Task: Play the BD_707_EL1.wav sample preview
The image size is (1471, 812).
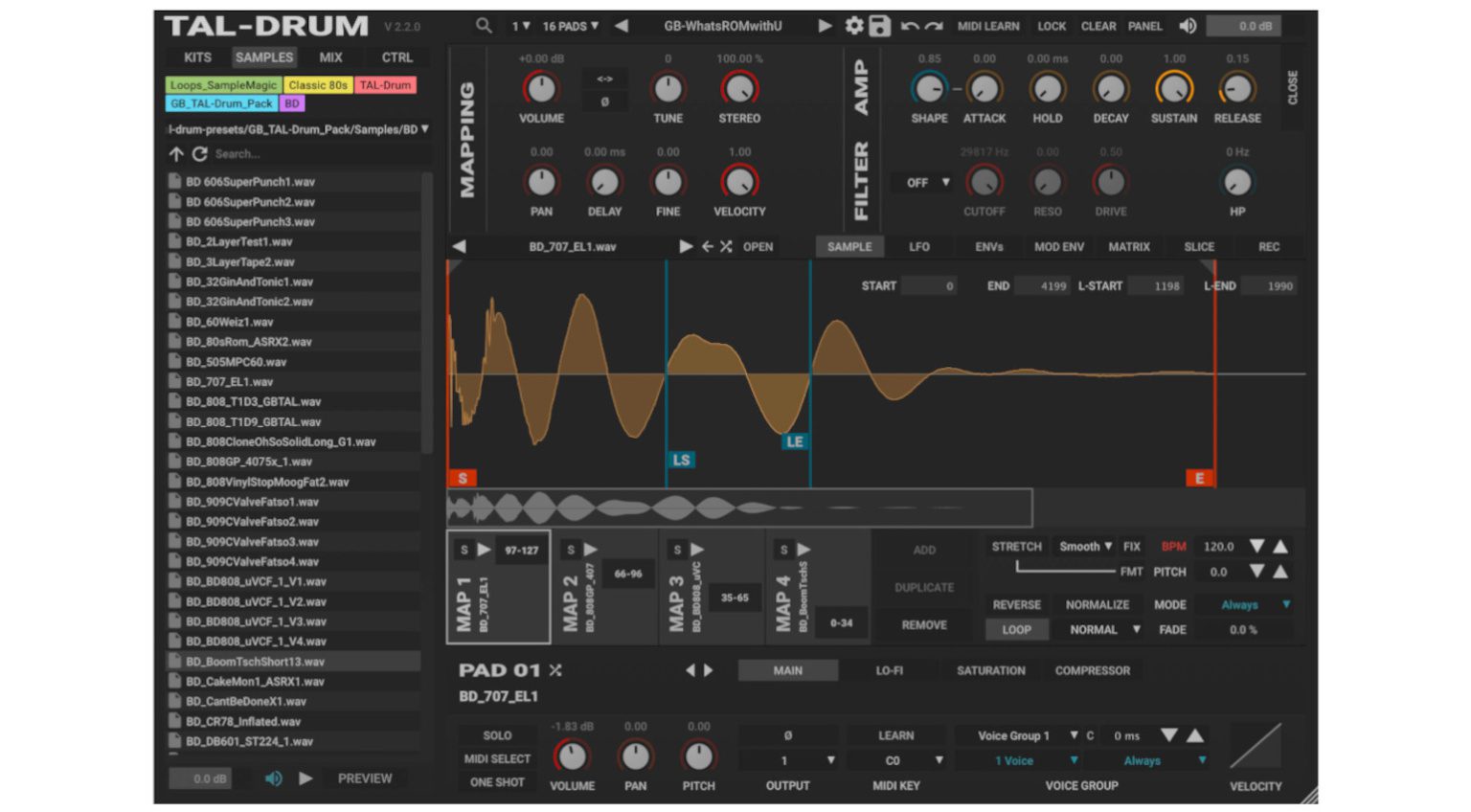Action: click(x=685, y=246)
